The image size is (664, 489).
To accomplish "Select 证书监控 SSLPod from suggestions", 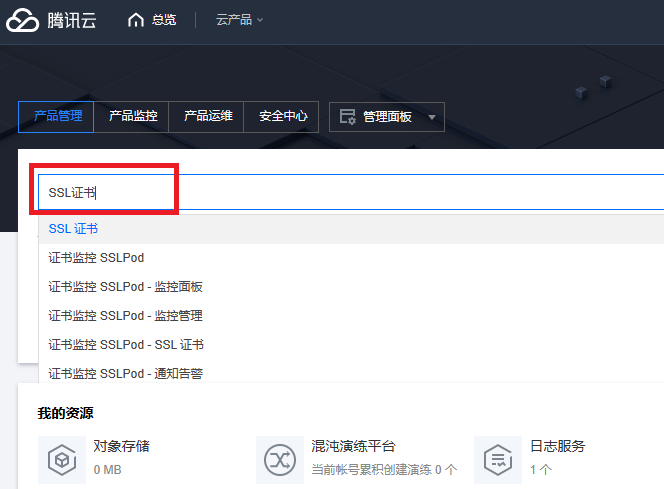I will pos(96,258).
